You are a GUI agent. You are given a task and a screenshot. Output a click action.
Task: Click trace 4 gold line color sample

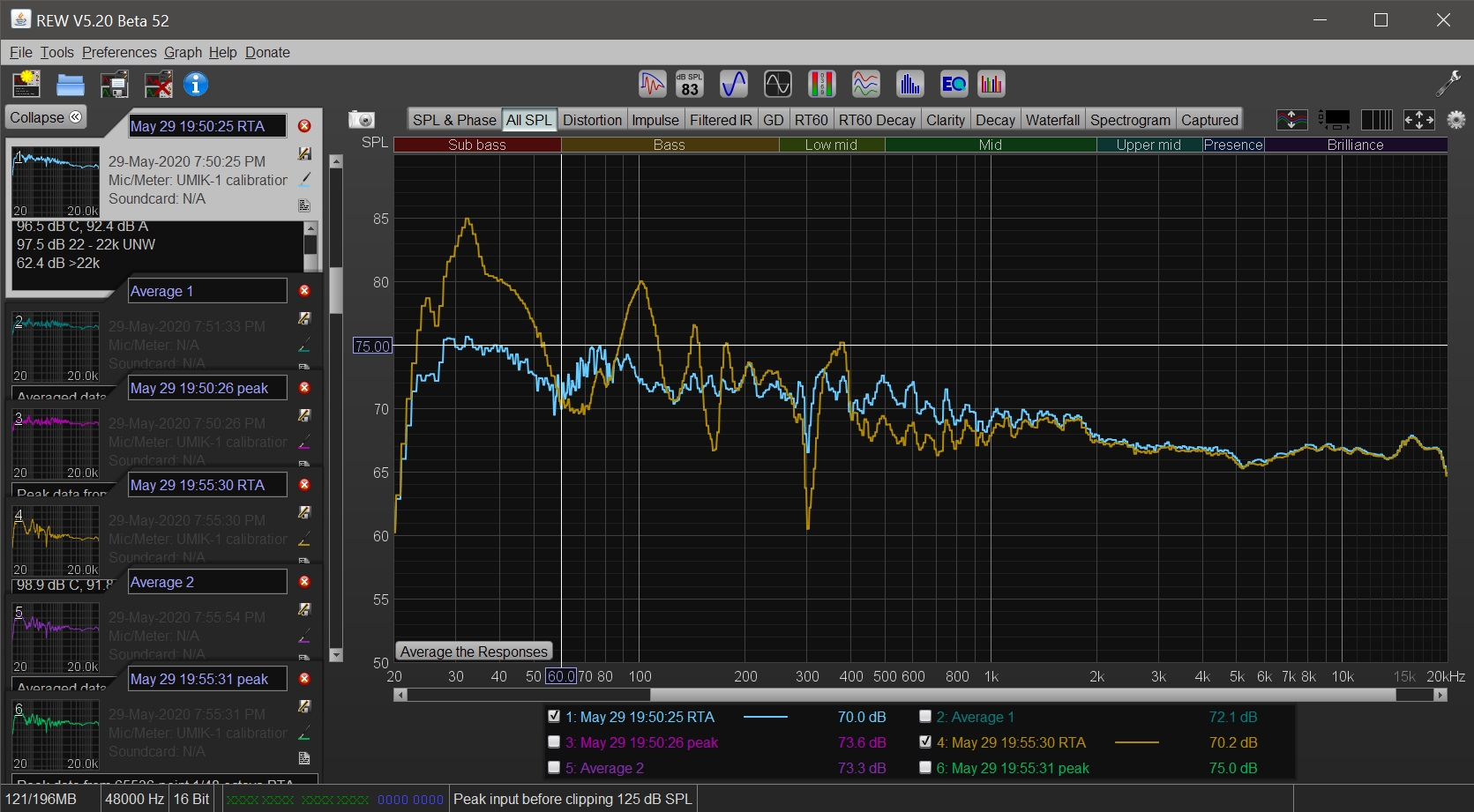tap(1136, 742)
